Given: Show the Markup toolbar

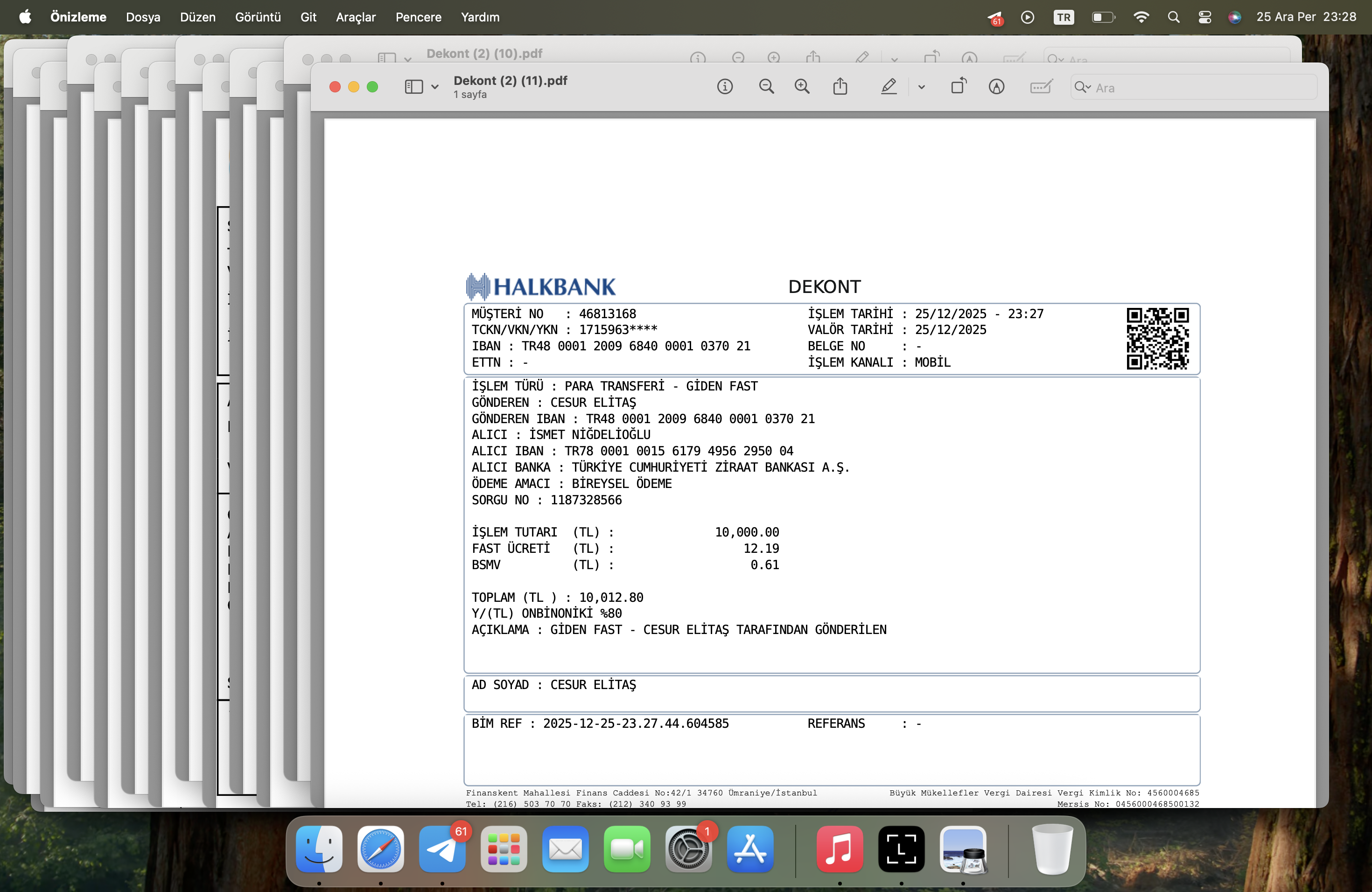Looking at the screenshot, I should click(996, 86).
